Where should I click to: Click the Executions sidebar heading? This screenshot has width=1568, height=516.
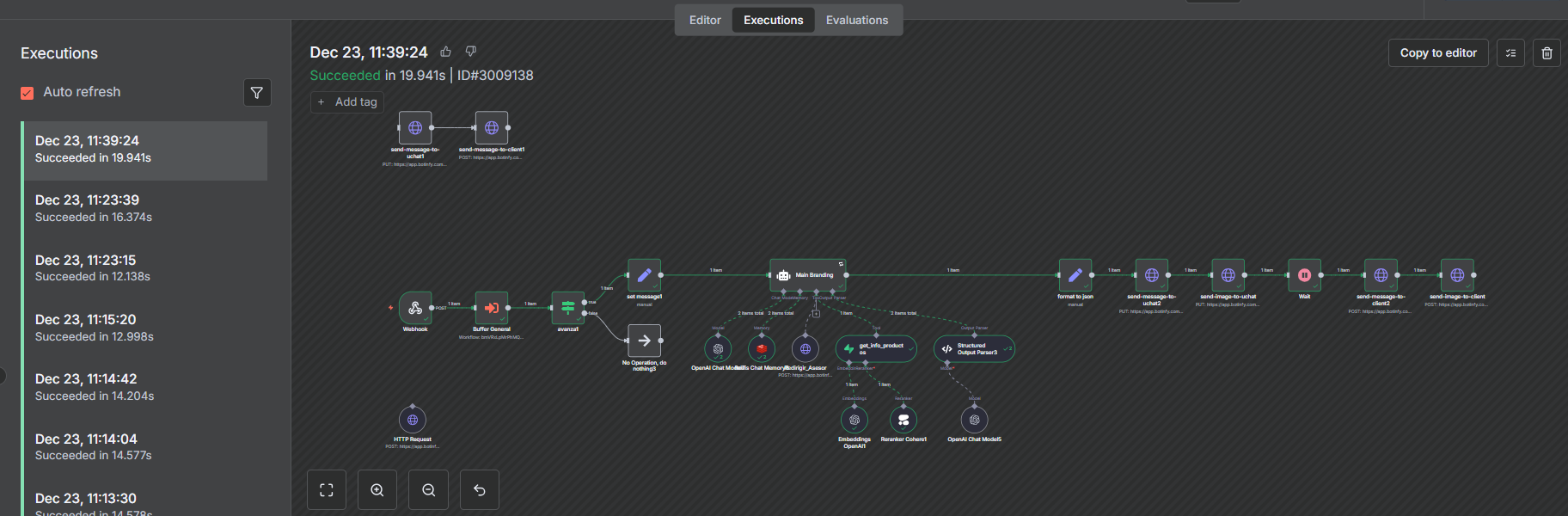pos(59,53)
